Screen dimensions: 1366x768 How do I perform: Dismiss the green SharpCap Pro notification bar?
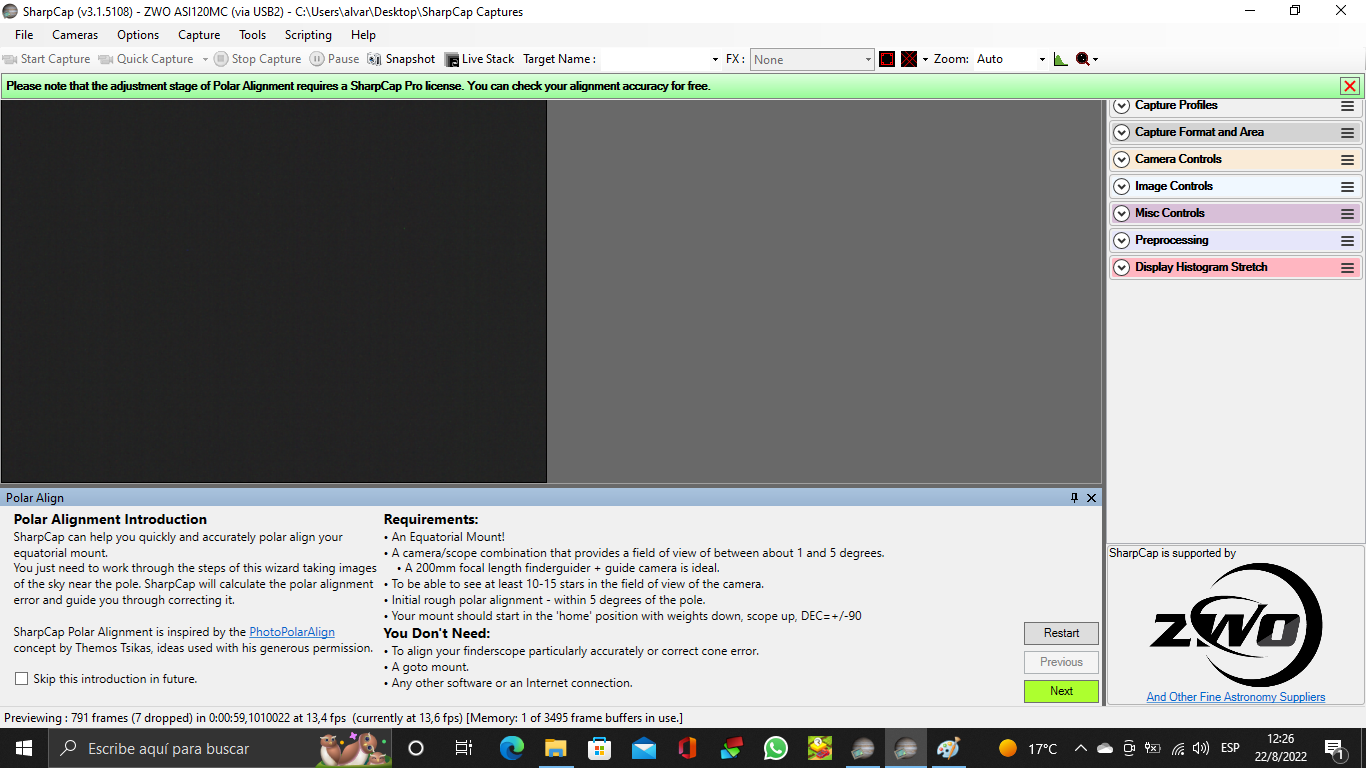(1350, 86)
